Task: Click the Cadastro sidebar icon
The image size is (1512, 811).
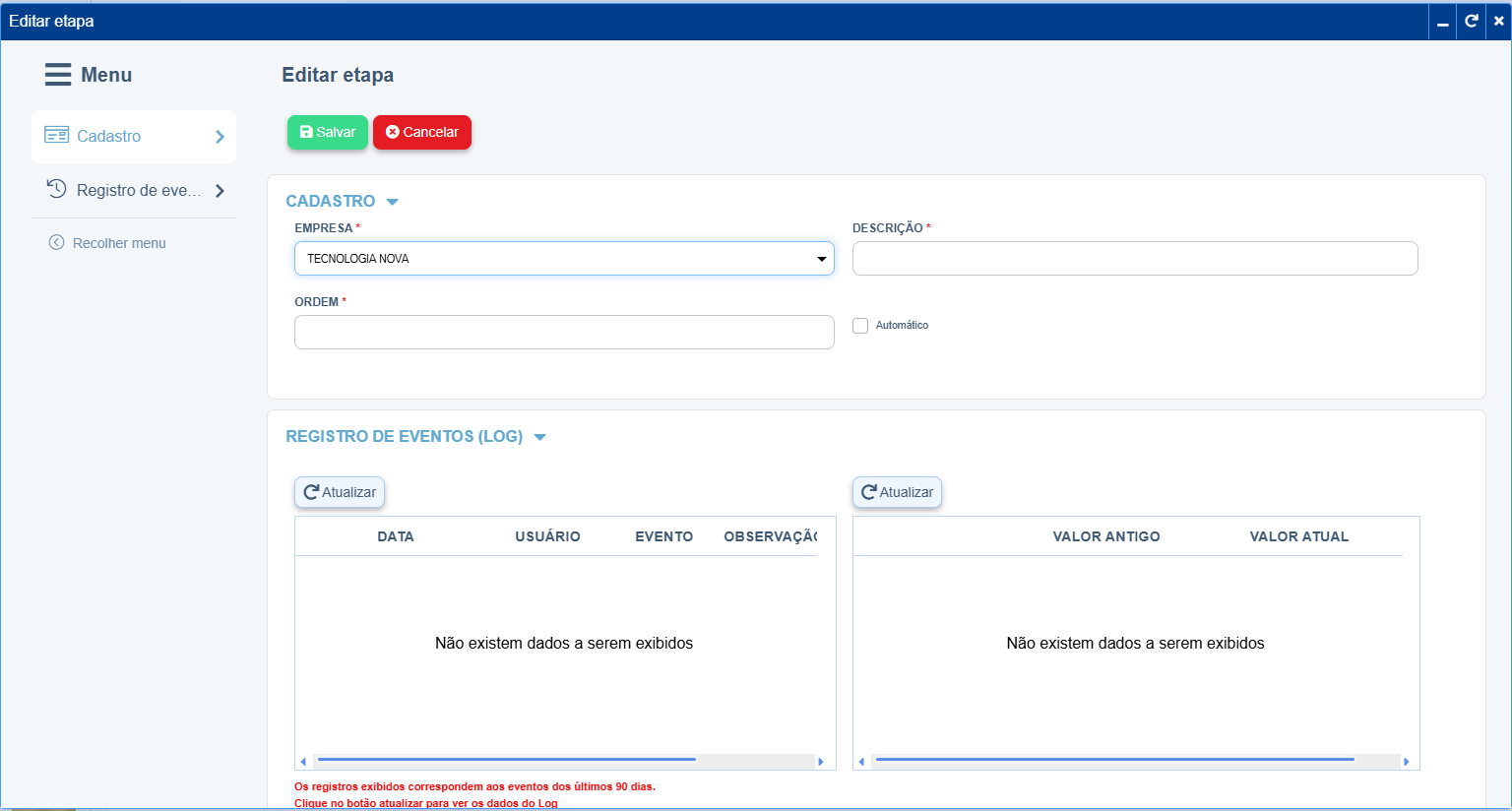Action: pos(55,136)
